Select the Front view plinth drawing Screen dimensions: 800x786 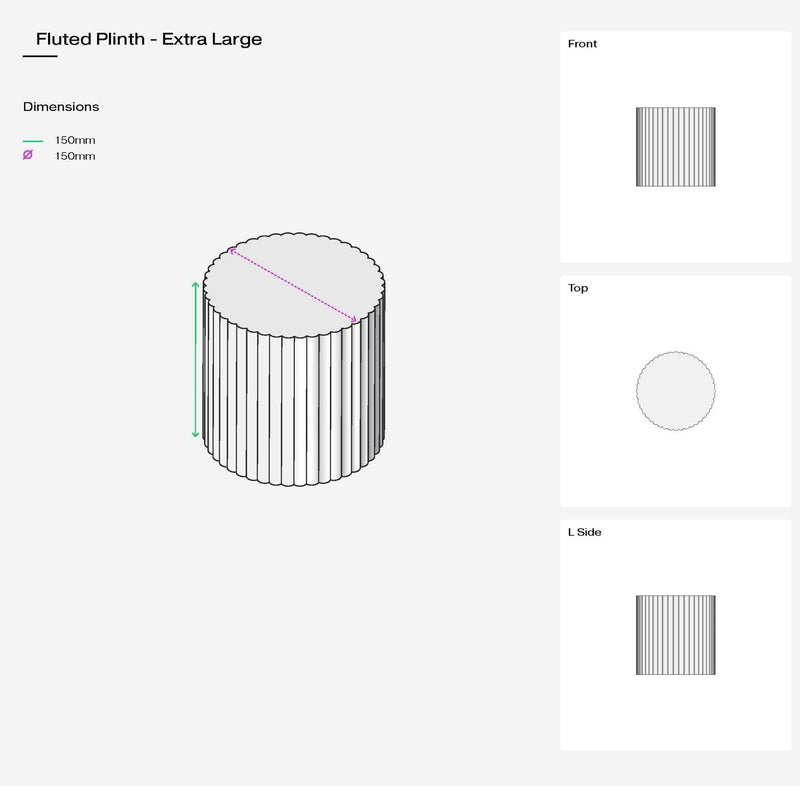[676, 146]
